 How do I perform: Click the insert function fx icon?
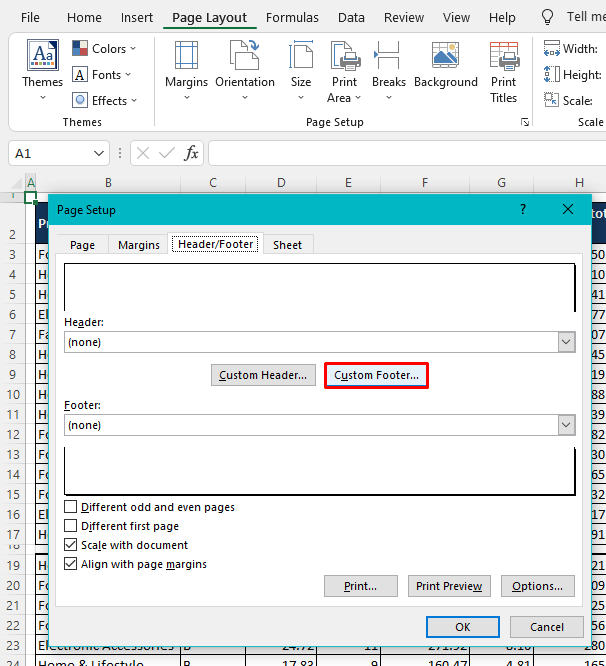(191, 153)
